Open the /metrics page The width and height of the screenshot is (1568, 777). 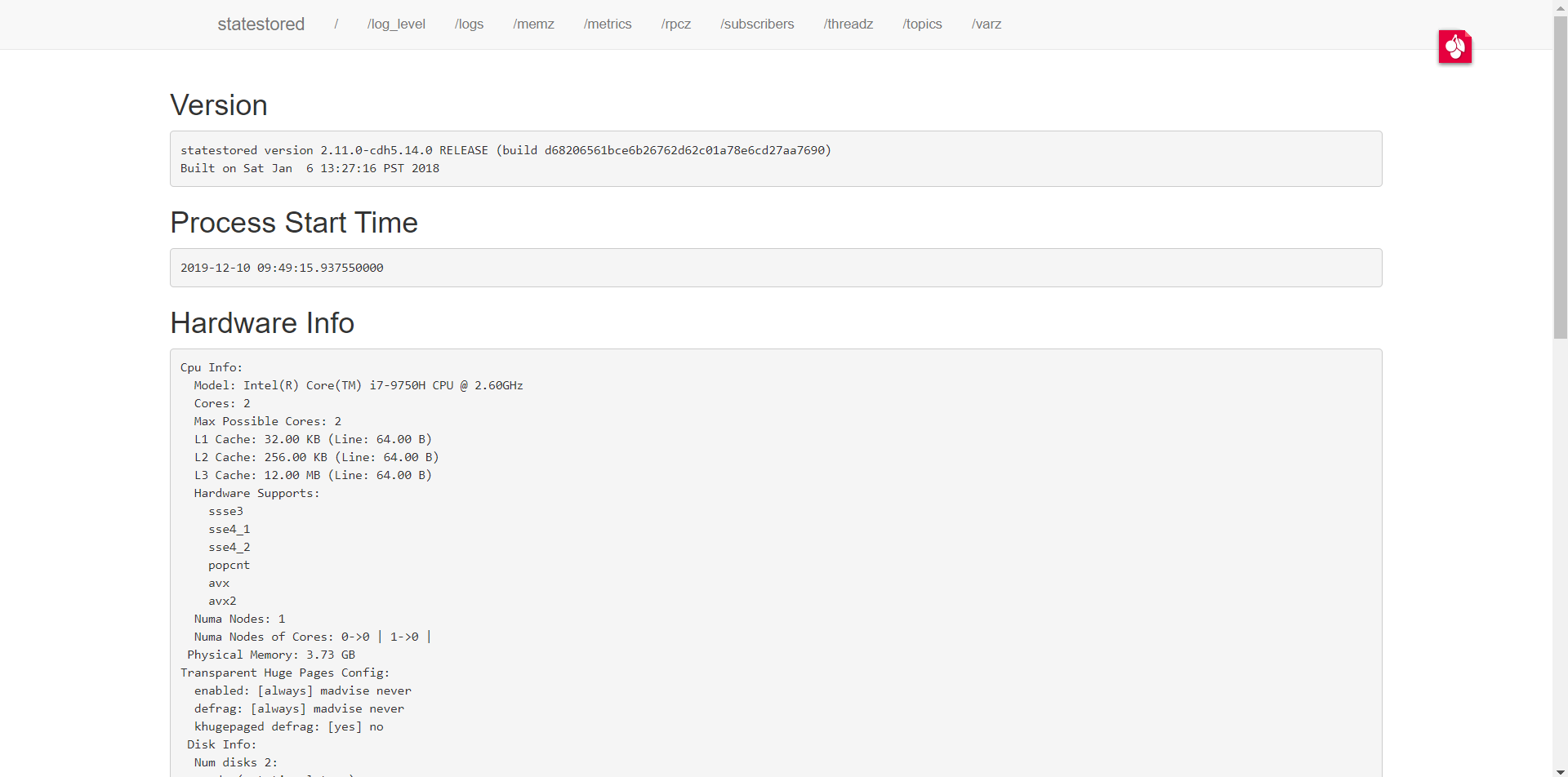pyautogui.click(x=608, y=24)
